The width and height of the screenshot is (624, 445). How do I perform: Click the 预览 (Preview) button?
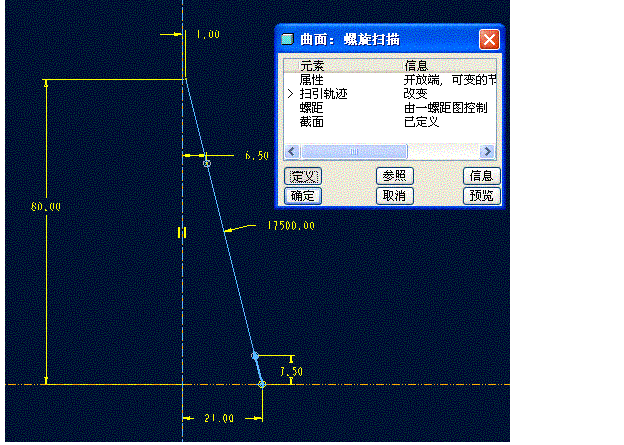[482, 196]
